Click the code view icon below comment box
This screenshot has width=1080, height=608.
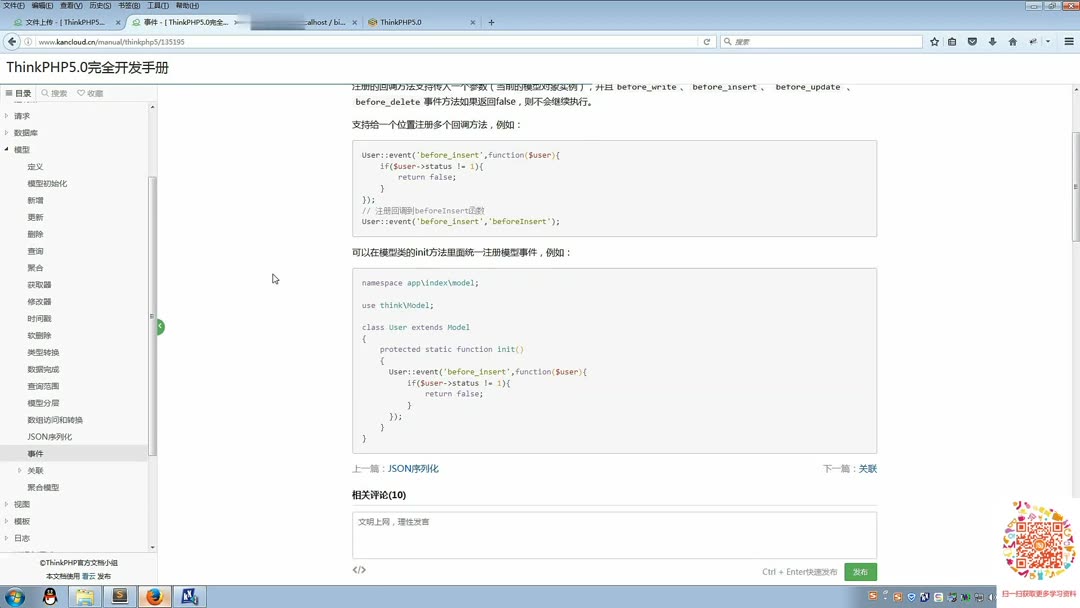pos(357,570)
